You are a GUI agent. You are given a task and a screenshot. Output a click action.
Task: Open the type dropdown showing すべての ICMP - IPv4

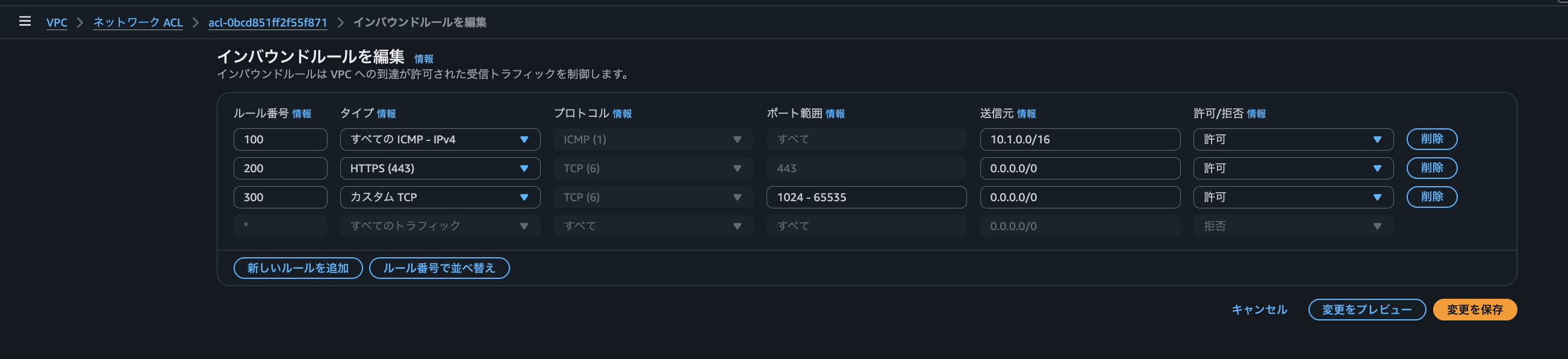pos(440,139)
